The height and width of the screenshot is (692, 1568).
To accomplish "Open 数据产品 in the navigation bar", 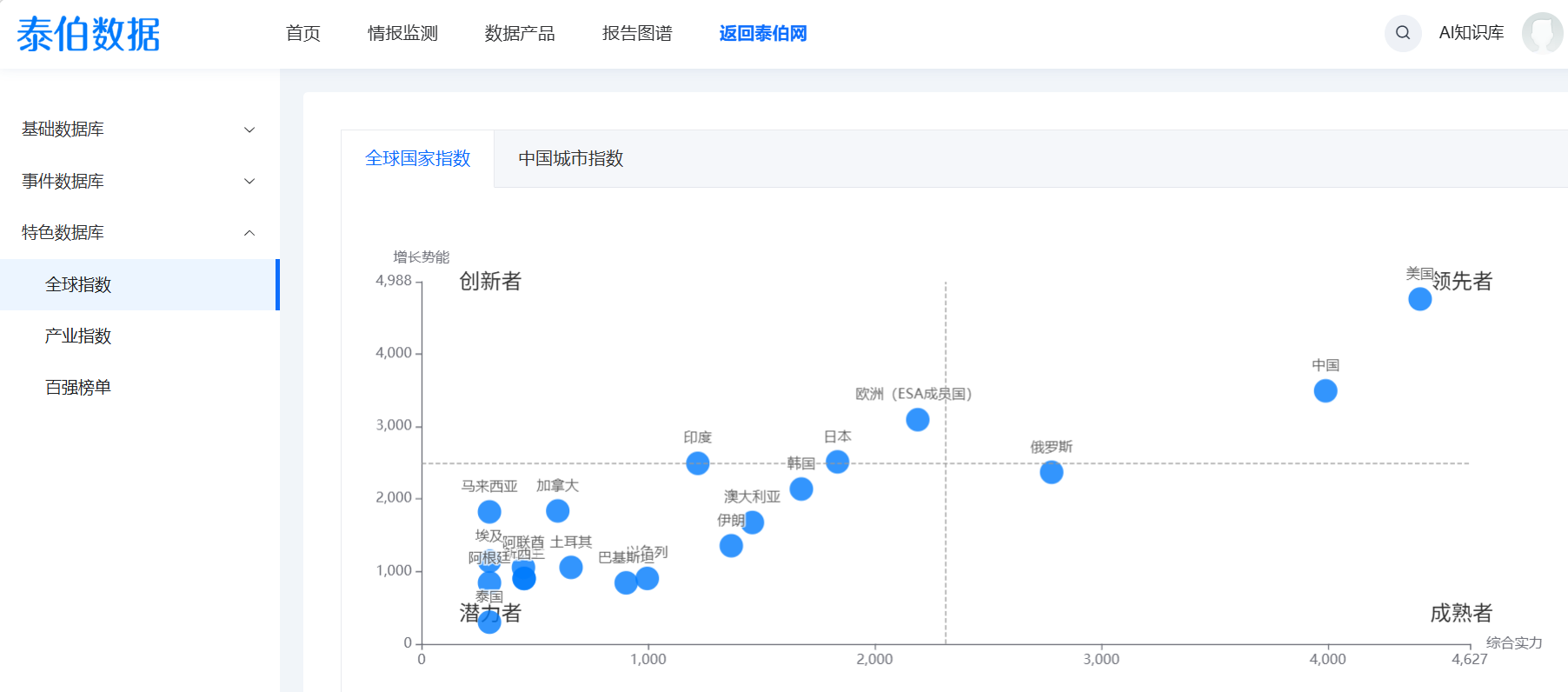I will pos(520,33).
